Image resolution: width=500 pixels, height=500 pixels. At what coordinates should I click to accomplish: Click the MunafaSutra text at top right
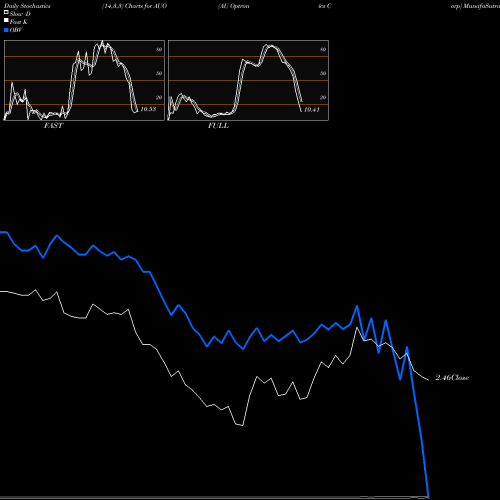click(x=482, y=6)
